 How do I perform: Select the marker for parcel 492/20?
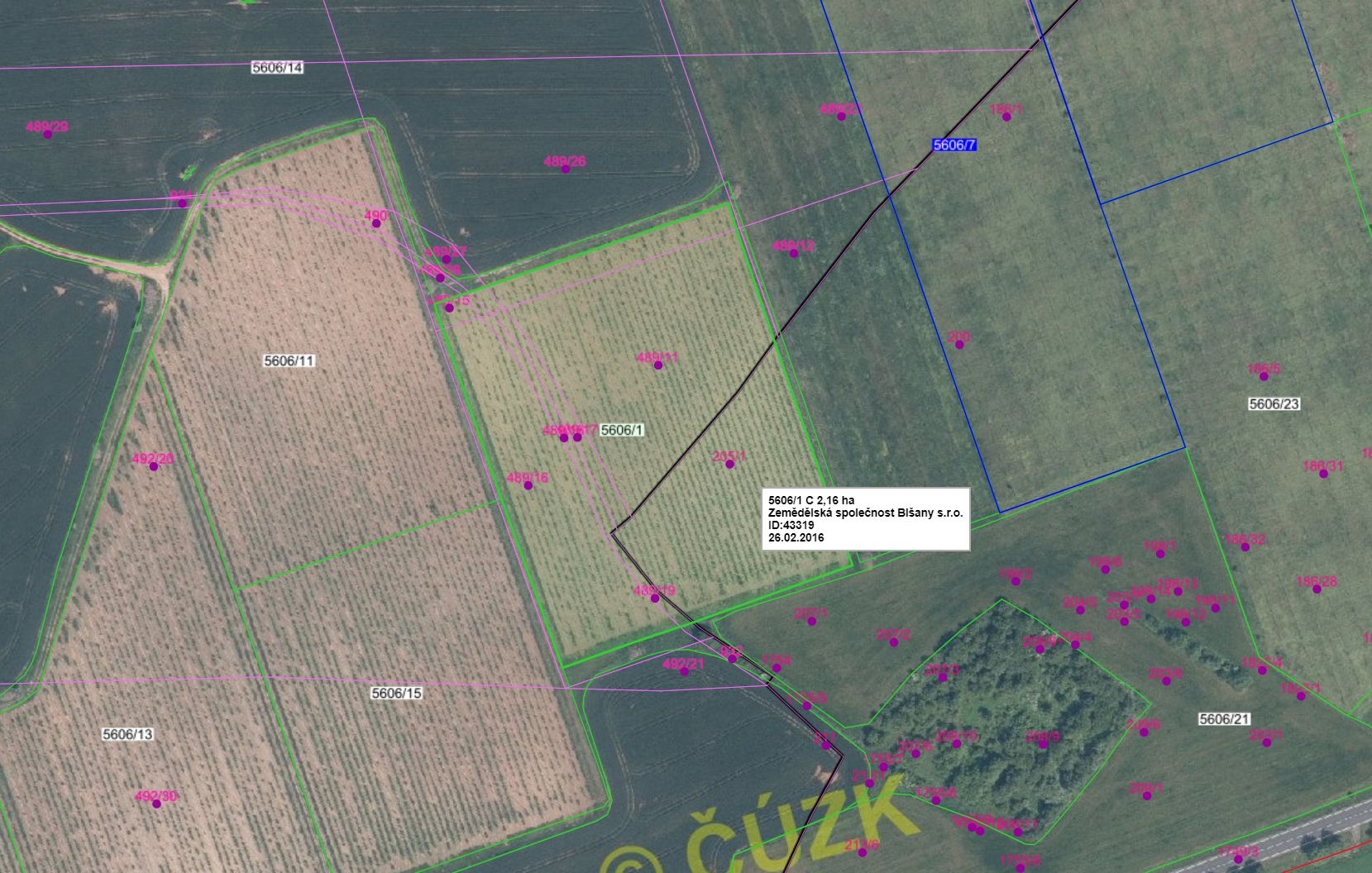[154, 466]
